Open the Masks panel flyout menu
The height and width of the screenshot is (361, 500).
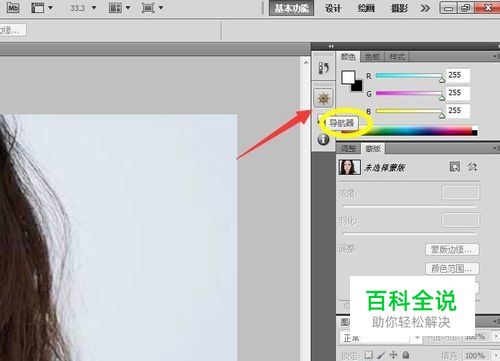[496, 148]
